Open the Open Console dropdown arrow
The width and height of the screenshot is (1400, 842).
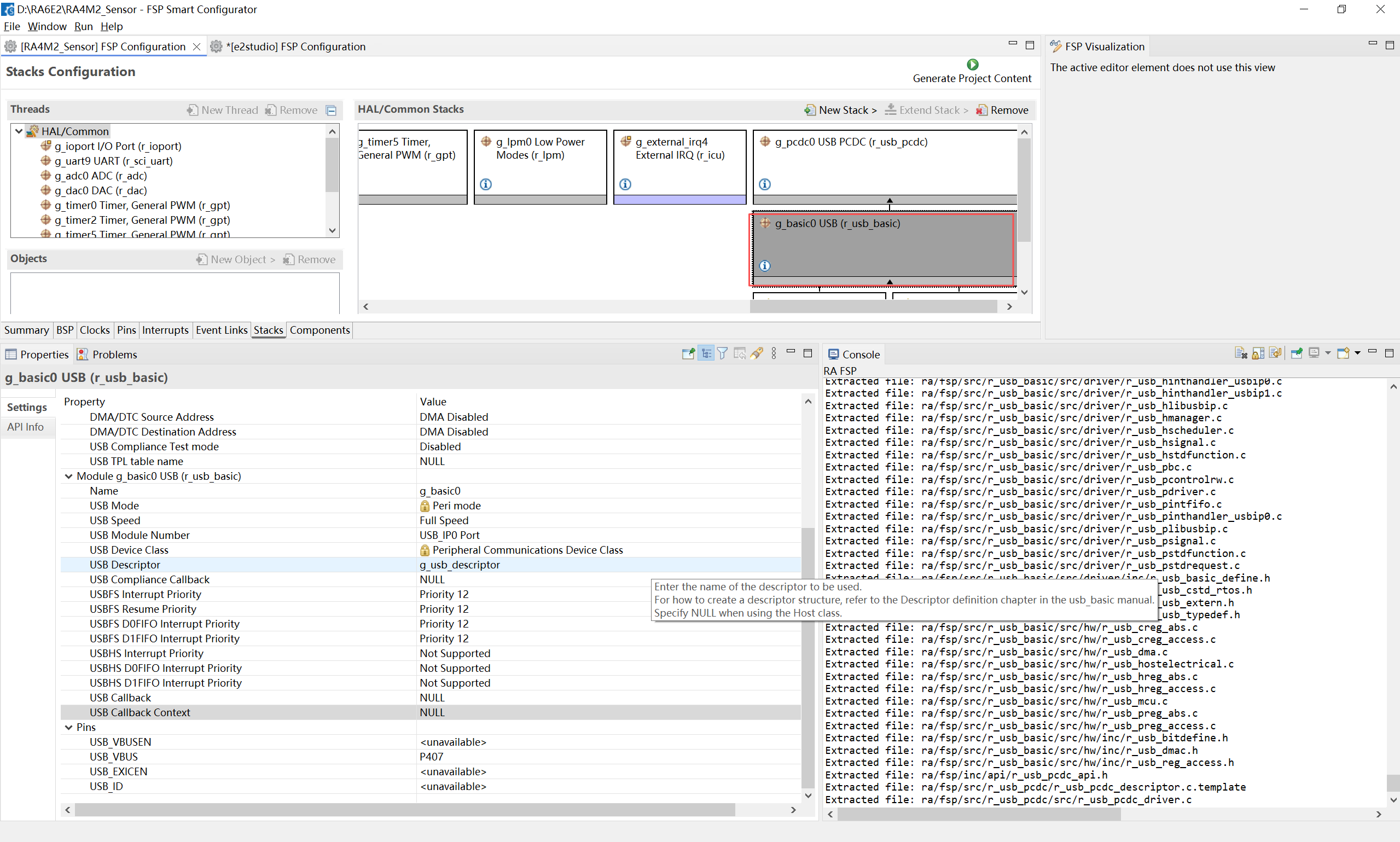[x=1357, y=353]
